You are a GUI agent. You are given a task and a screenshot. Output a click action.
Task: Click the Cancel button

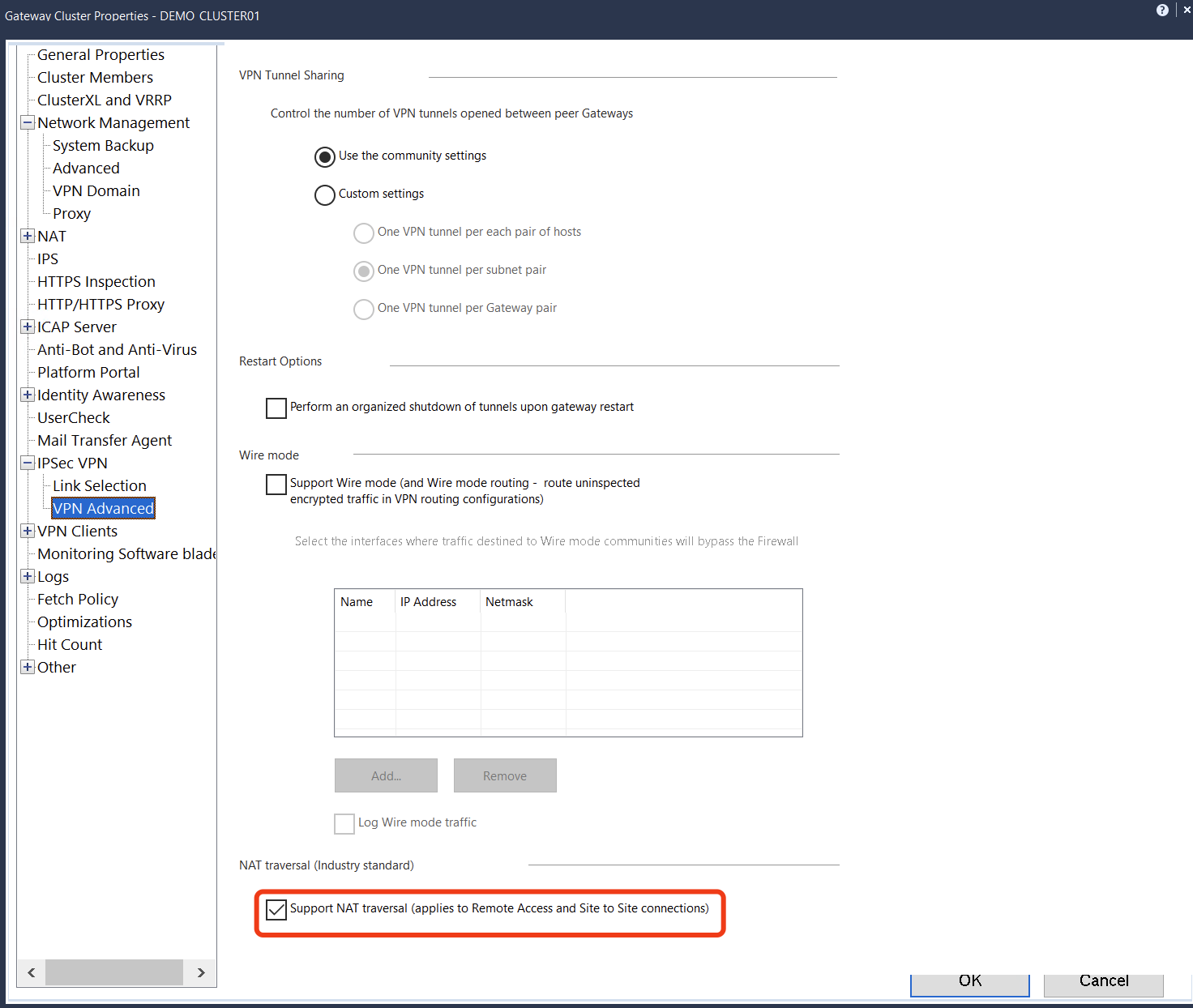pyautogui.click(x=1103, y=981)
